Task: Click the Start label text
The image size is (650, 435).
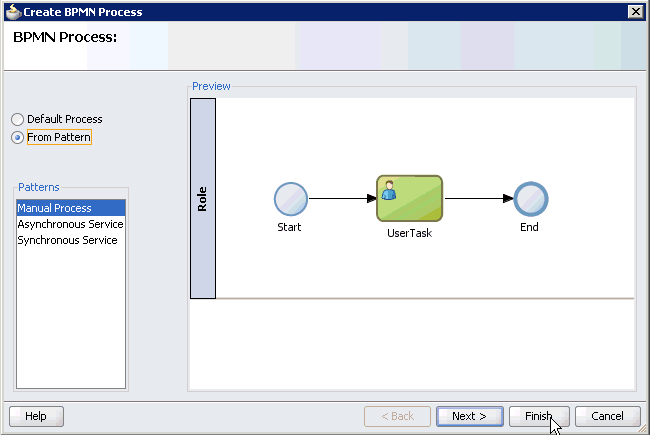Action: click(x=289, y=227)
